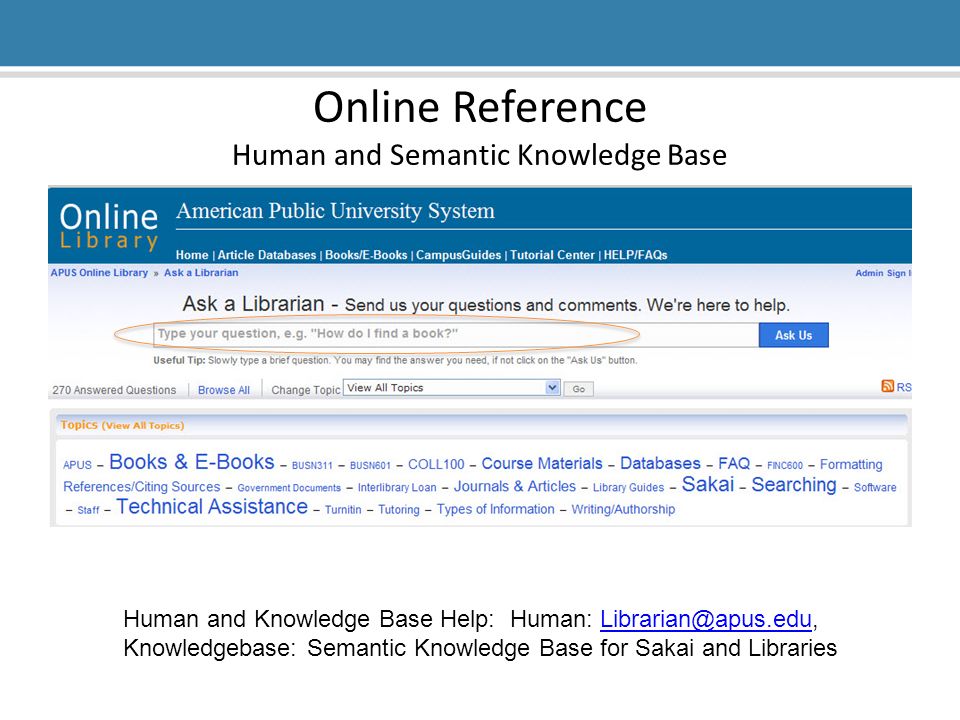Open the Government Documents topic

tap(289, 488)
